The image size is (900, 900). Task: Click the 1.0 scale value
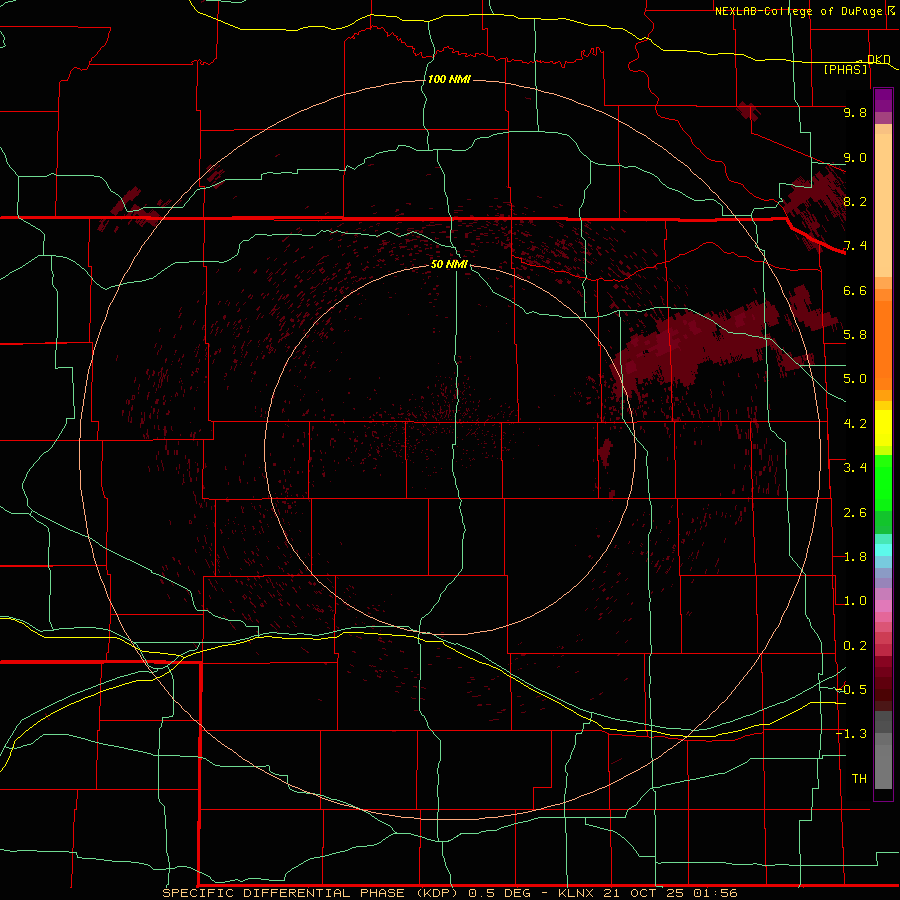[x=855, y=601]
